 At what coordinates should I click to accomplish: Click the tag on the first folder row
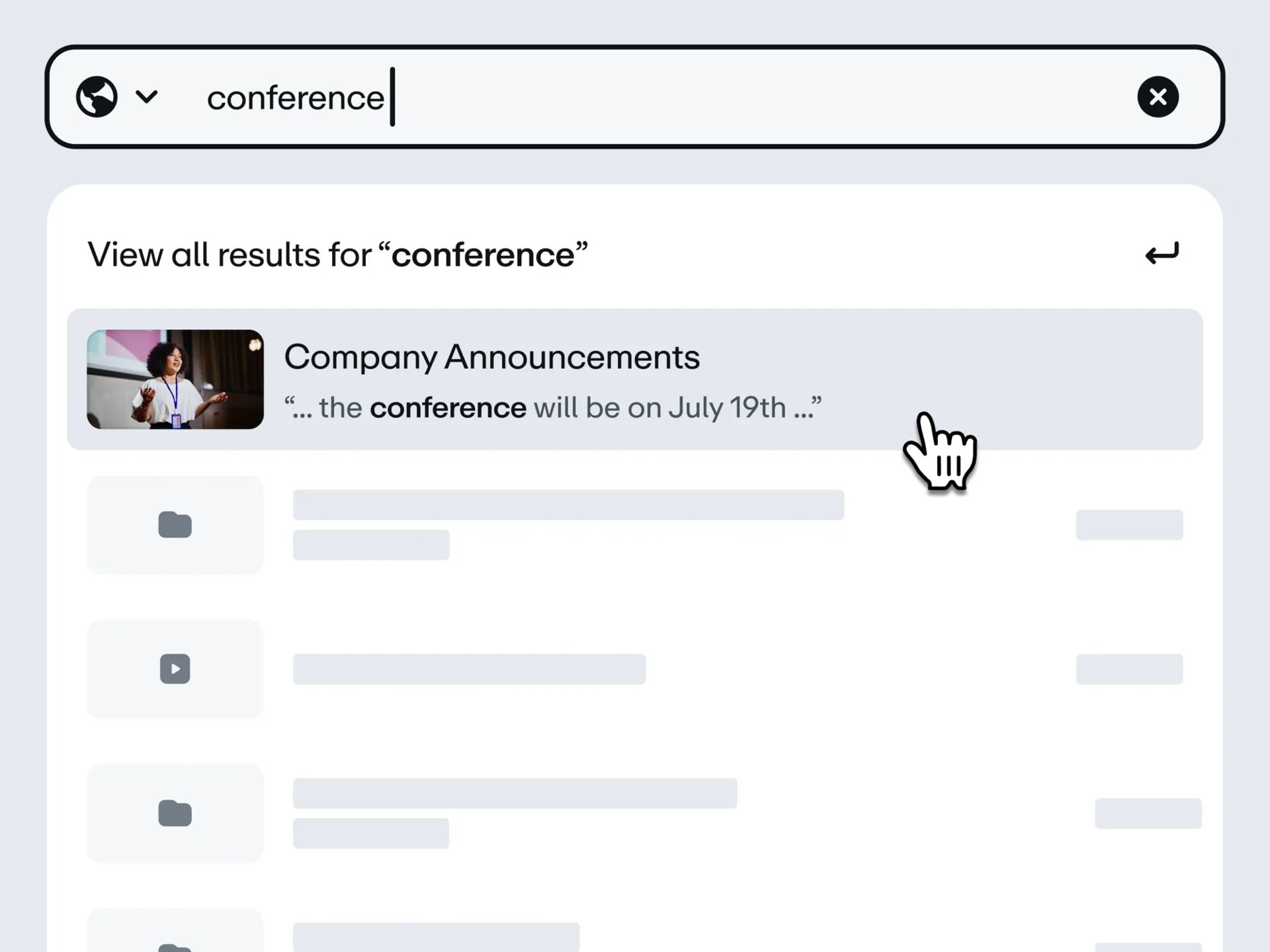point(1129,525)
